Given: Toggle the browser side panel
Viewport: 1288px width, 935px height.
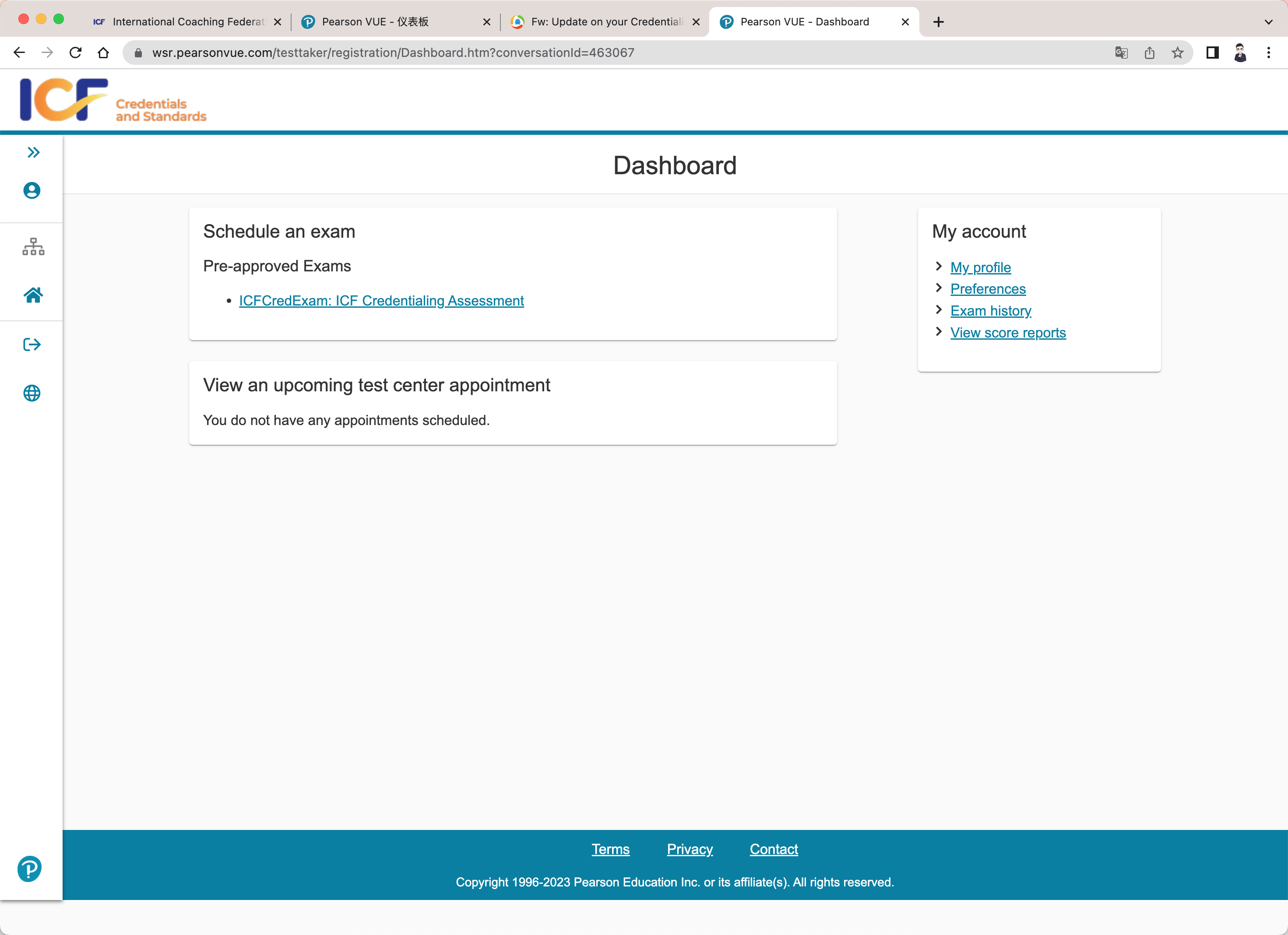Looking at the screenshot, I should tap(1212, 53).
